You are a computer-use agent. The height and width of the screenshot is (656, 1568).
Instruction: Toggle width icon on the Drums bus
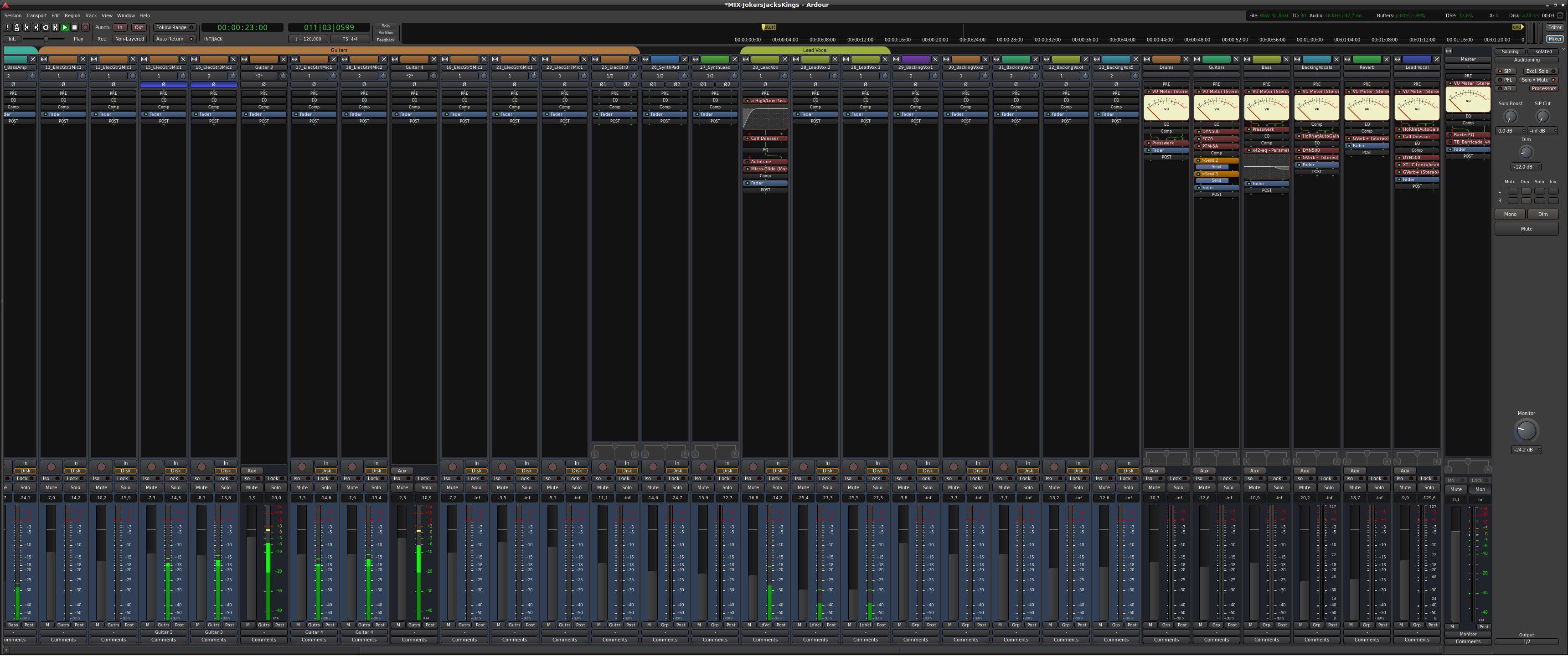(1147, 59)
